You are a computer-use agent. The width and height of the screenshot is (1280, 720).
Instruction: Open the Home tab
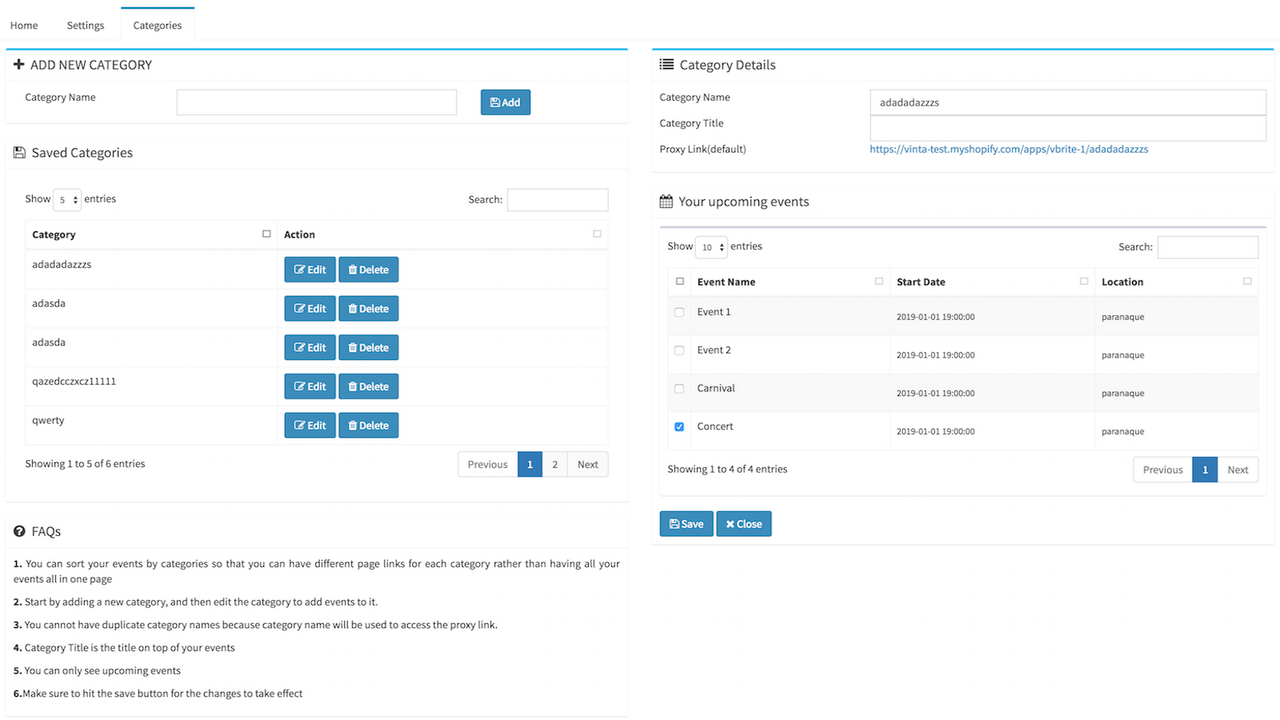[x=24, y=25]
